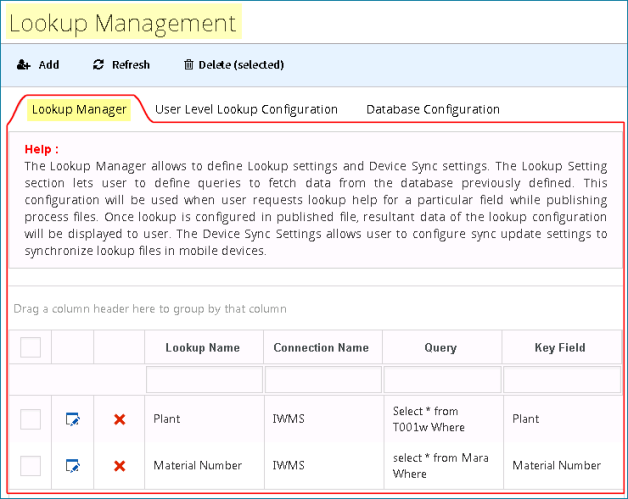The image size is (628, 499).
Task: Click the Add user icon in toolbar
Action: 24,64
